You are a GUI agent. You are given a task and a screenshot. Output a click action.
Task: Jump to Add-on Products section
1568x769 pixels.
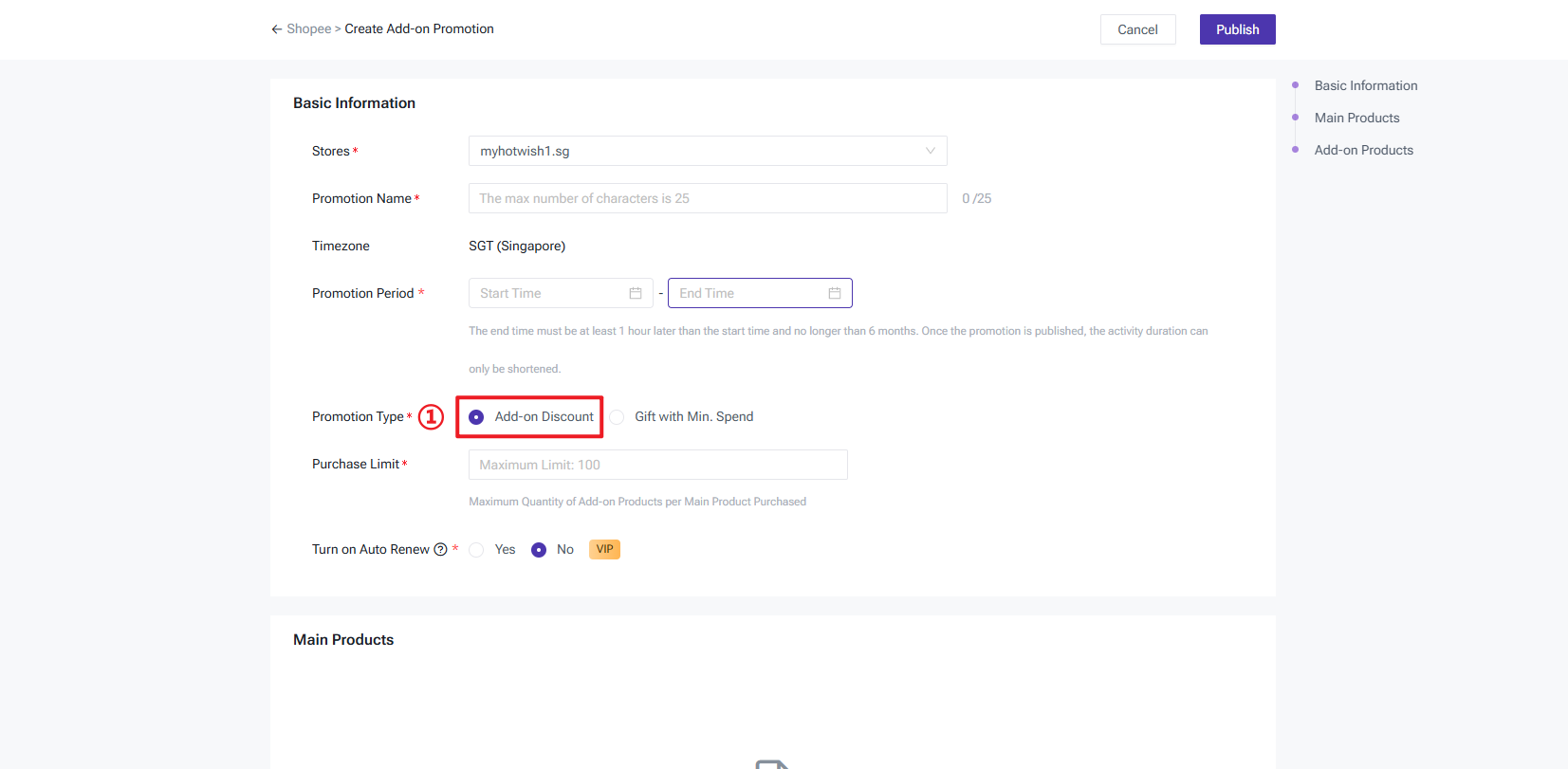tap(1363, 150)
